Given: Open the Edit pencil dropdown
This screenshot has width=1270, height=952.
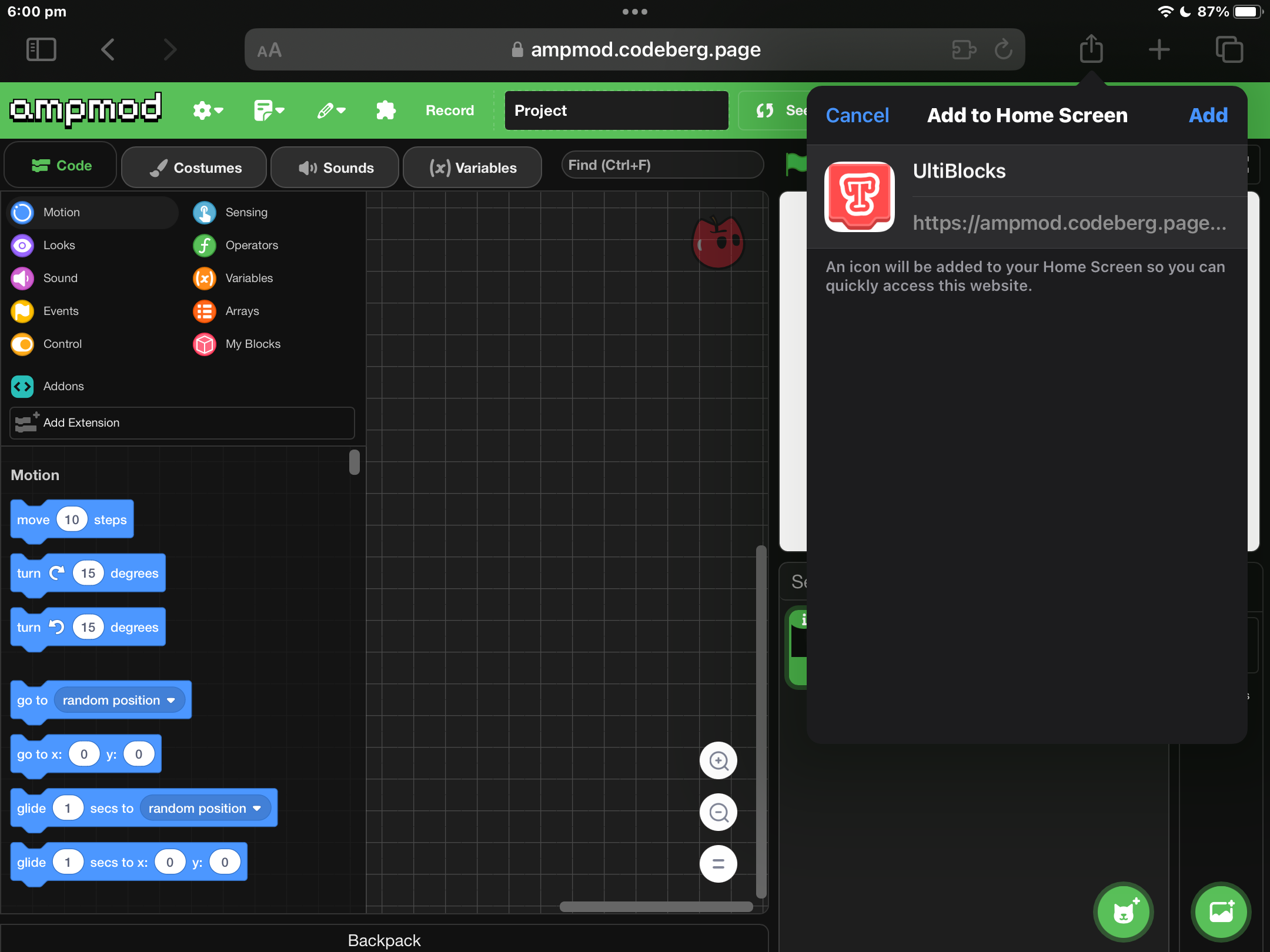Looking at the screenshot, I should (331, 110).
